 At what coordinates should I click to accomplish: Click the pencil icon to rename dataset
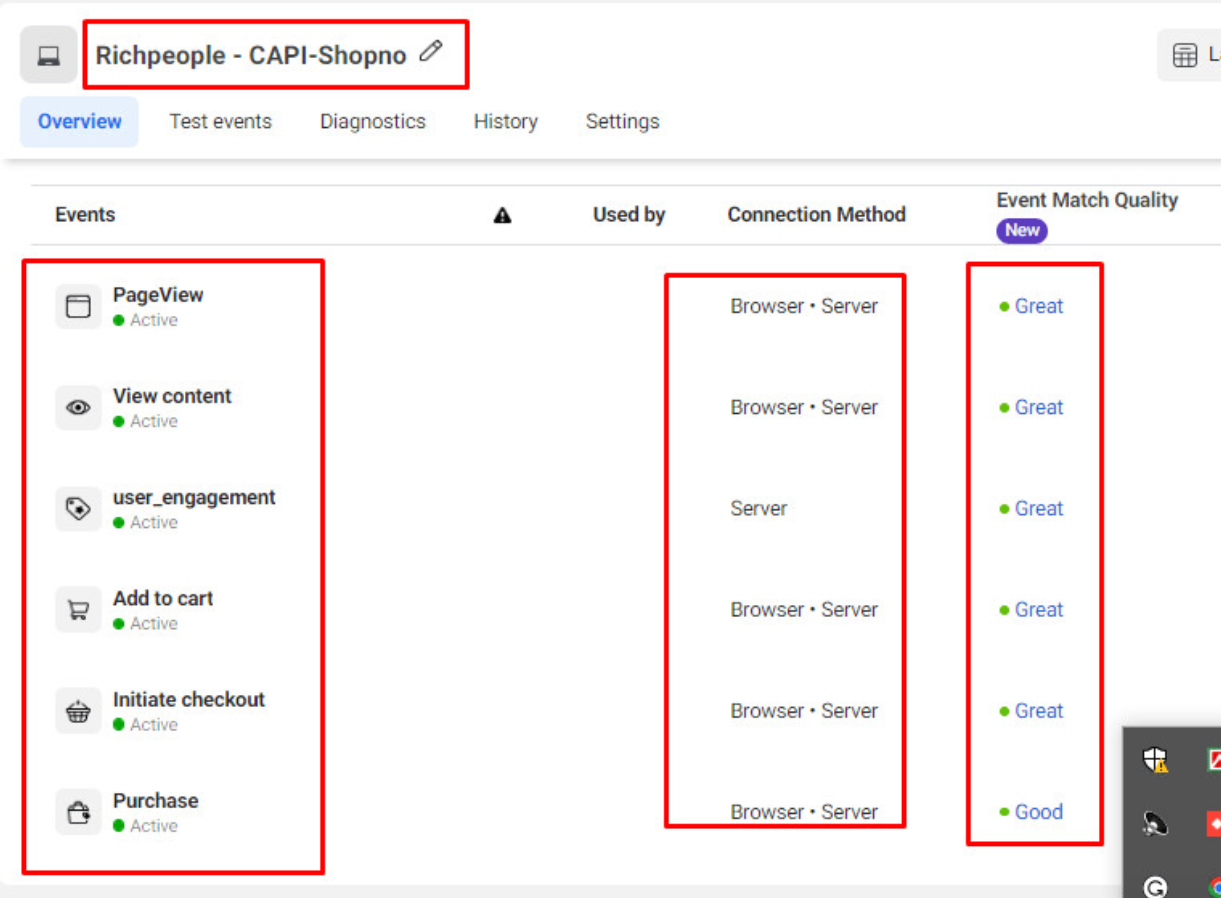pos(431,52)
